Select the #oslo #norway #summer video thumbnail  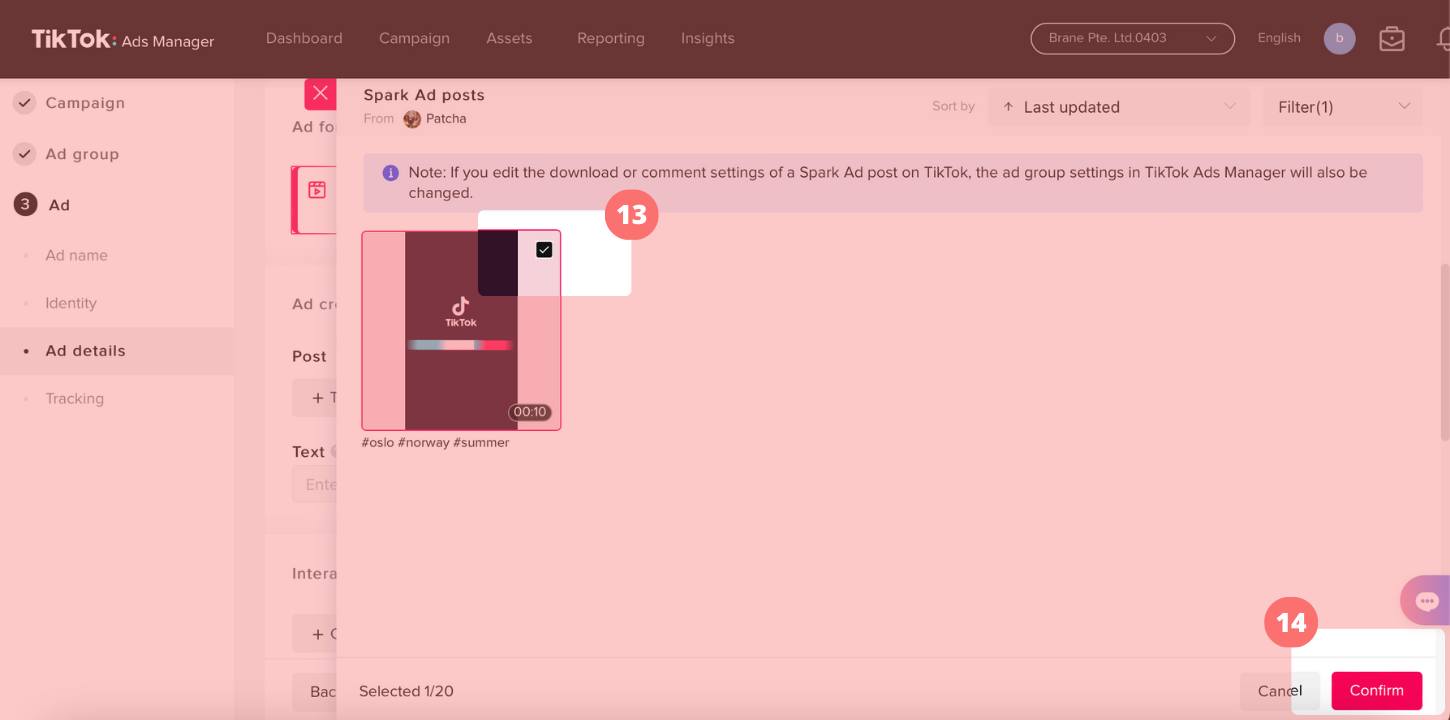(x=461, y=330)
